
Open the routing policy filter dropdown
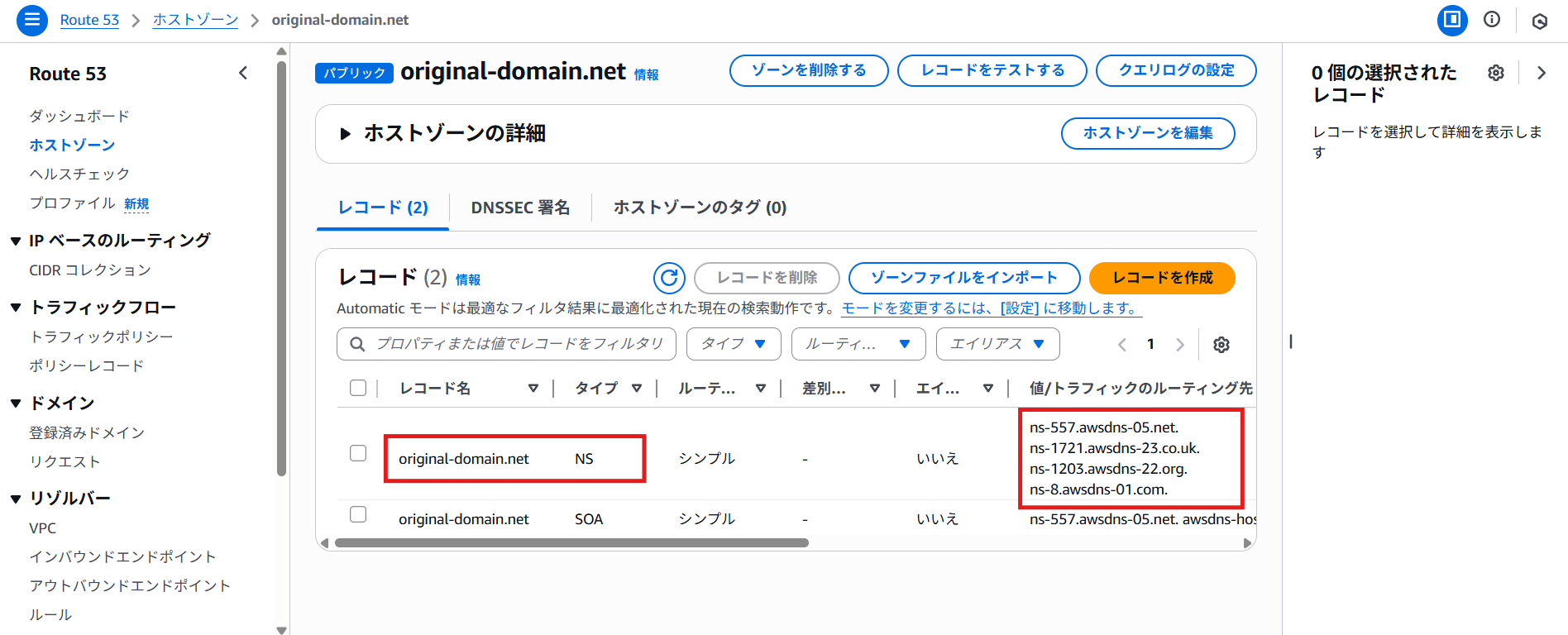(x=858, y=344)
